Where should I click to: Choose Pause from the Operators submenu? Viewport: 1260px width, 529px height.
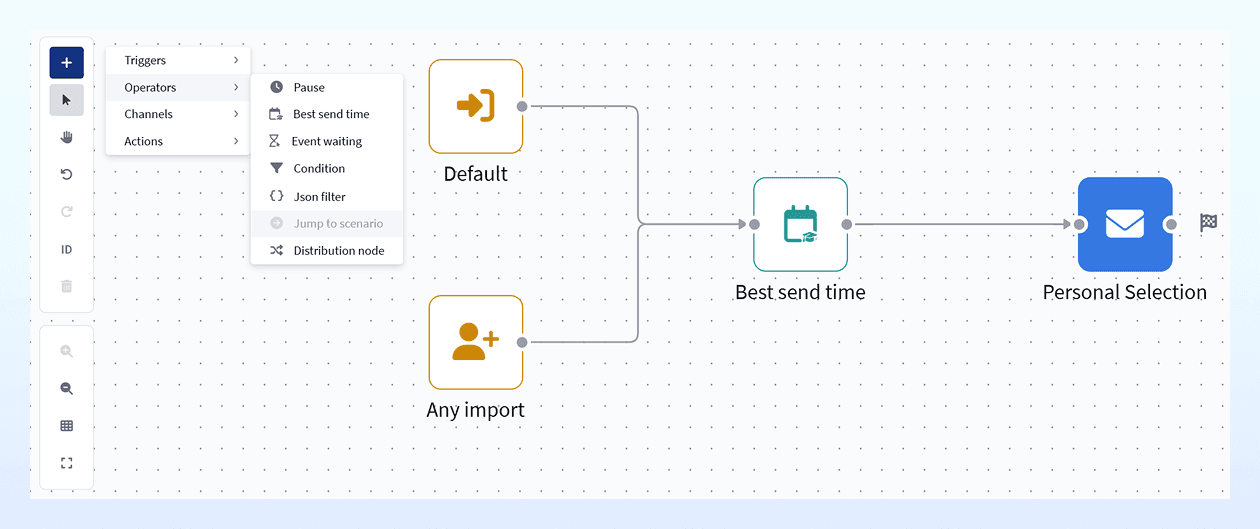coord(327,87)
